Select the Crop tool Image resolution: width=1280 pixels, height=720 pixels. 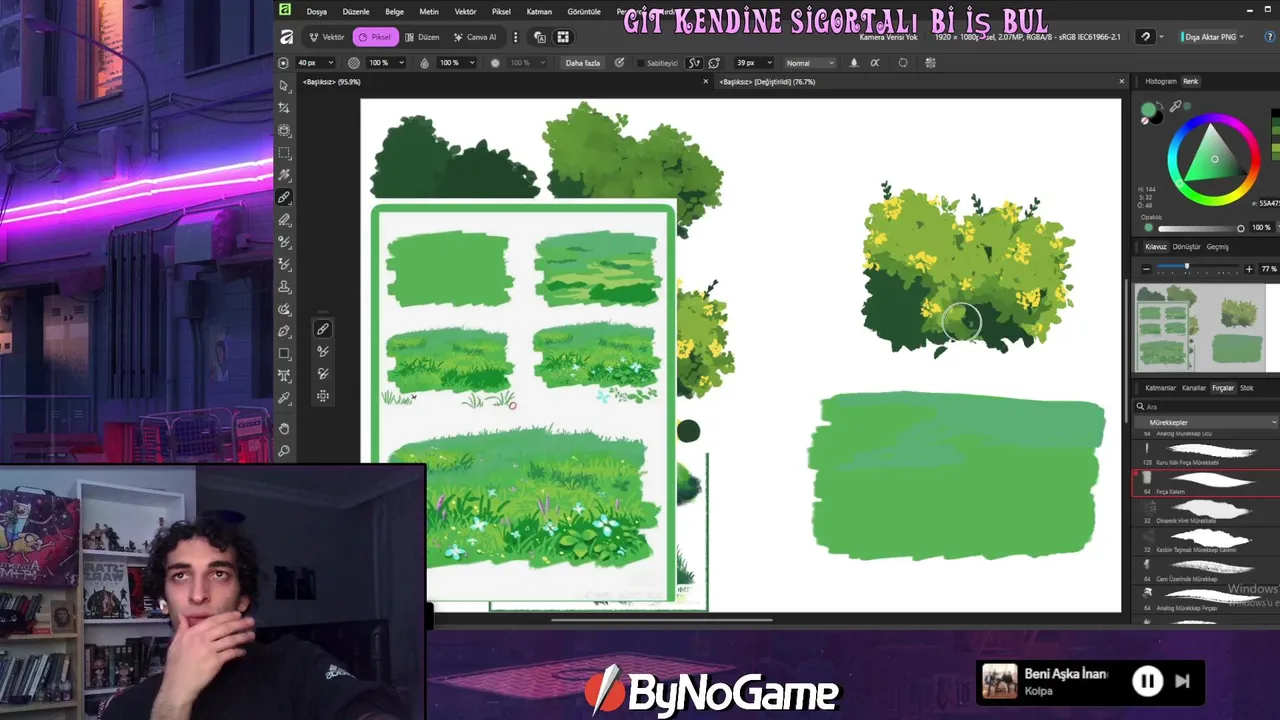(284, 108)
